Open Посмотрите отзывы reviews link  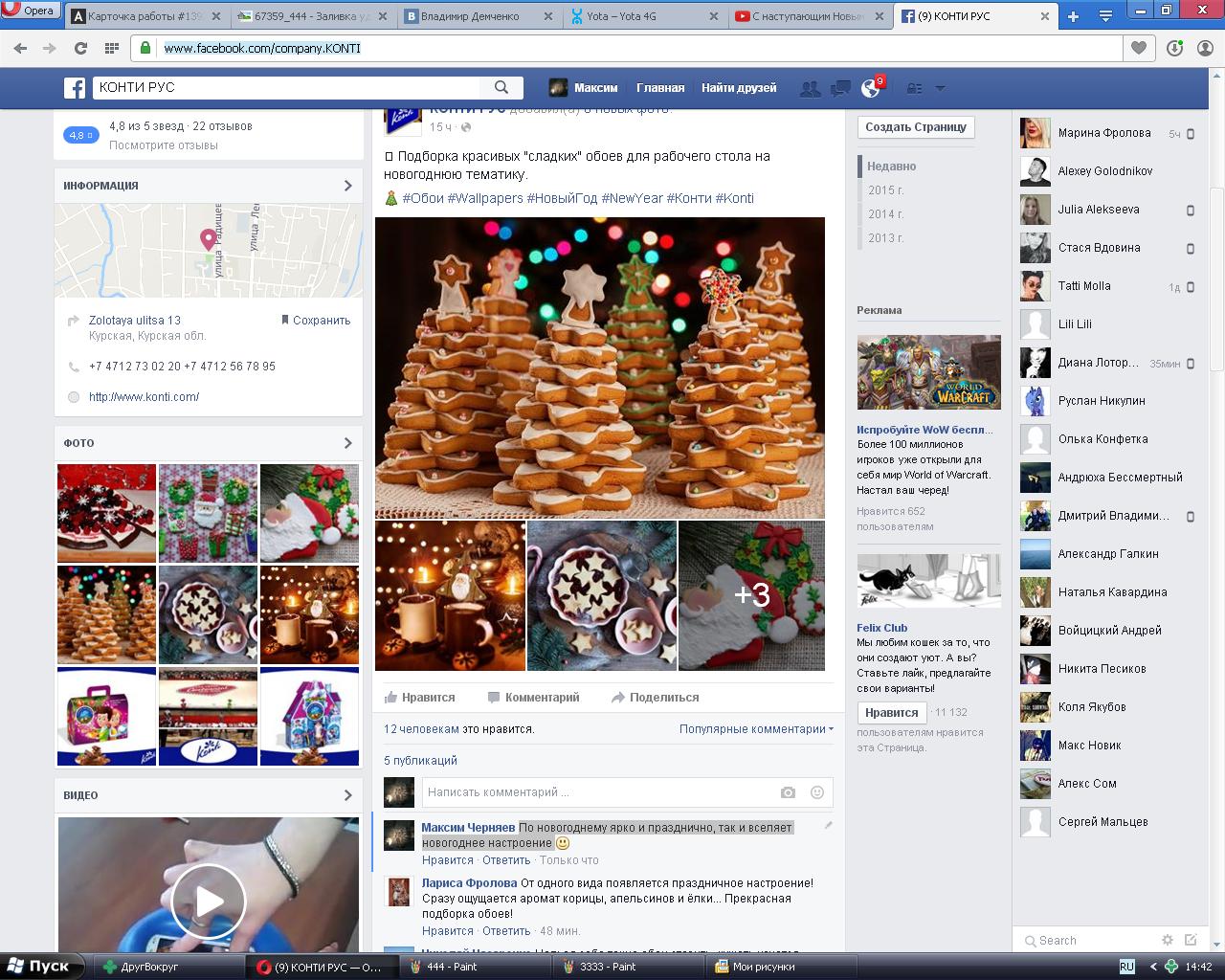pos(164,145)
